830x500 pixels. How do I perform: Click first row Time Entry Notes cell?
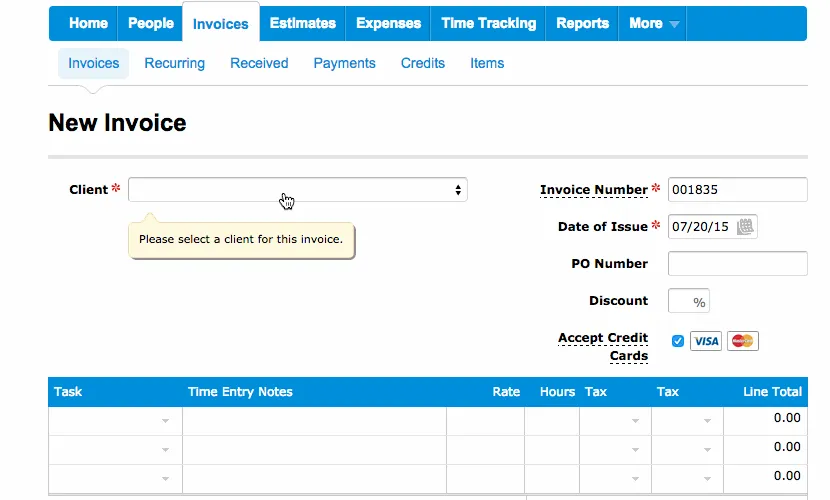[314, 420]
